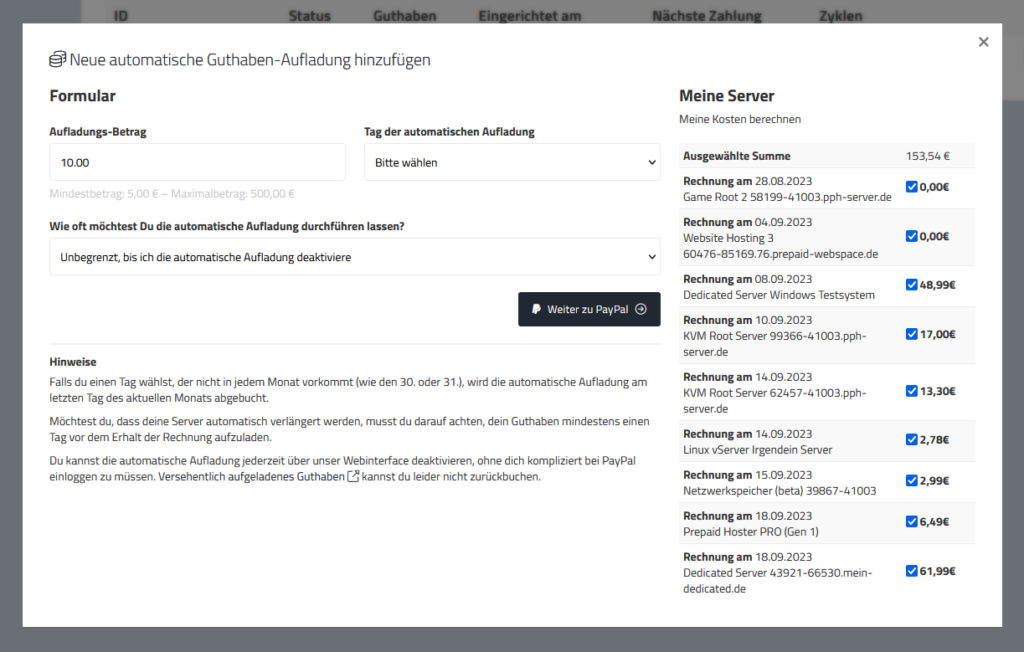Click the '13,30€' price value
The height and width of the screenshot is (652, 1024).
point(938,391)
